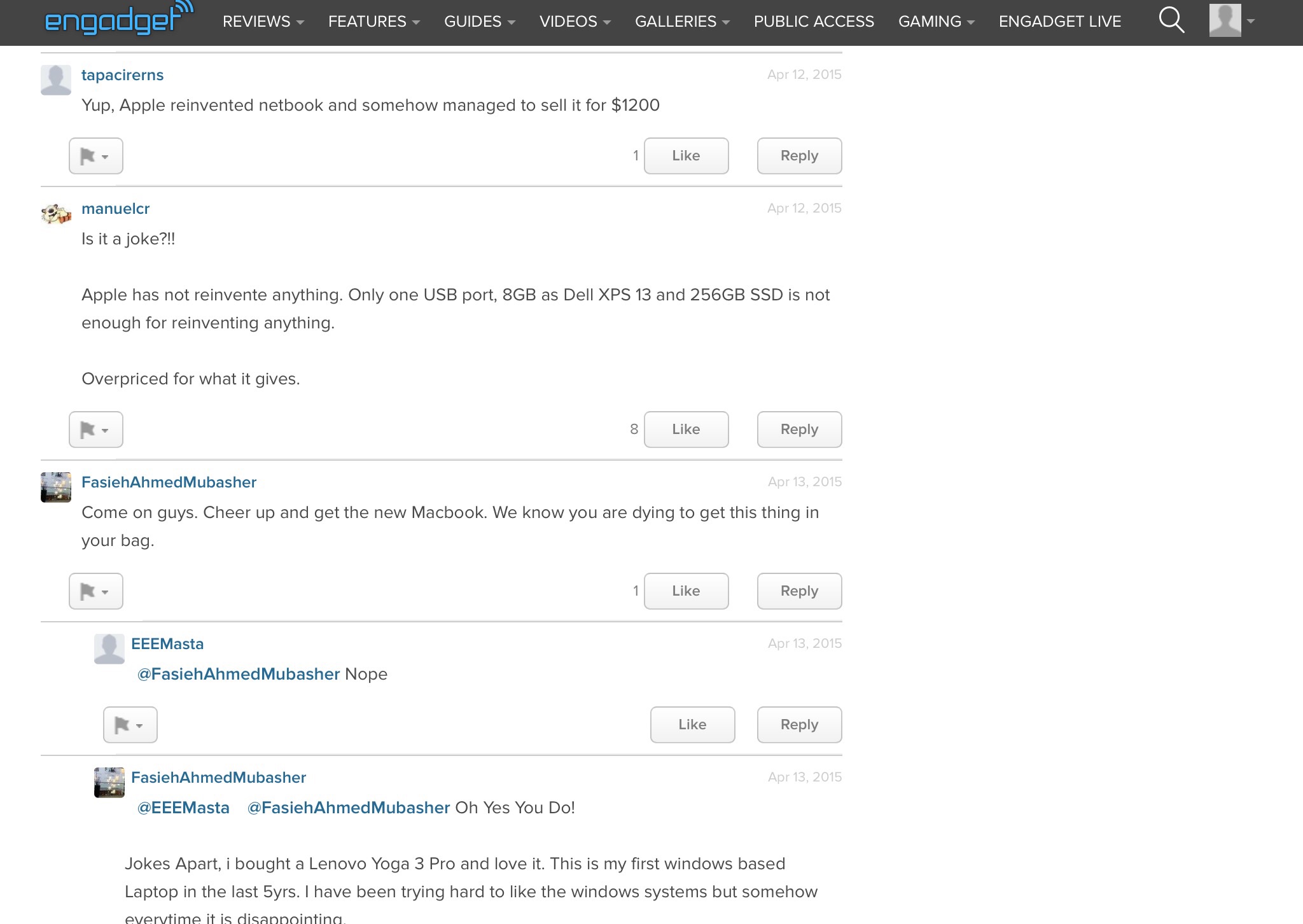Open the Galleries menu
The height and width of the screenshot is (924, 1303).
[x=682, y=22]
